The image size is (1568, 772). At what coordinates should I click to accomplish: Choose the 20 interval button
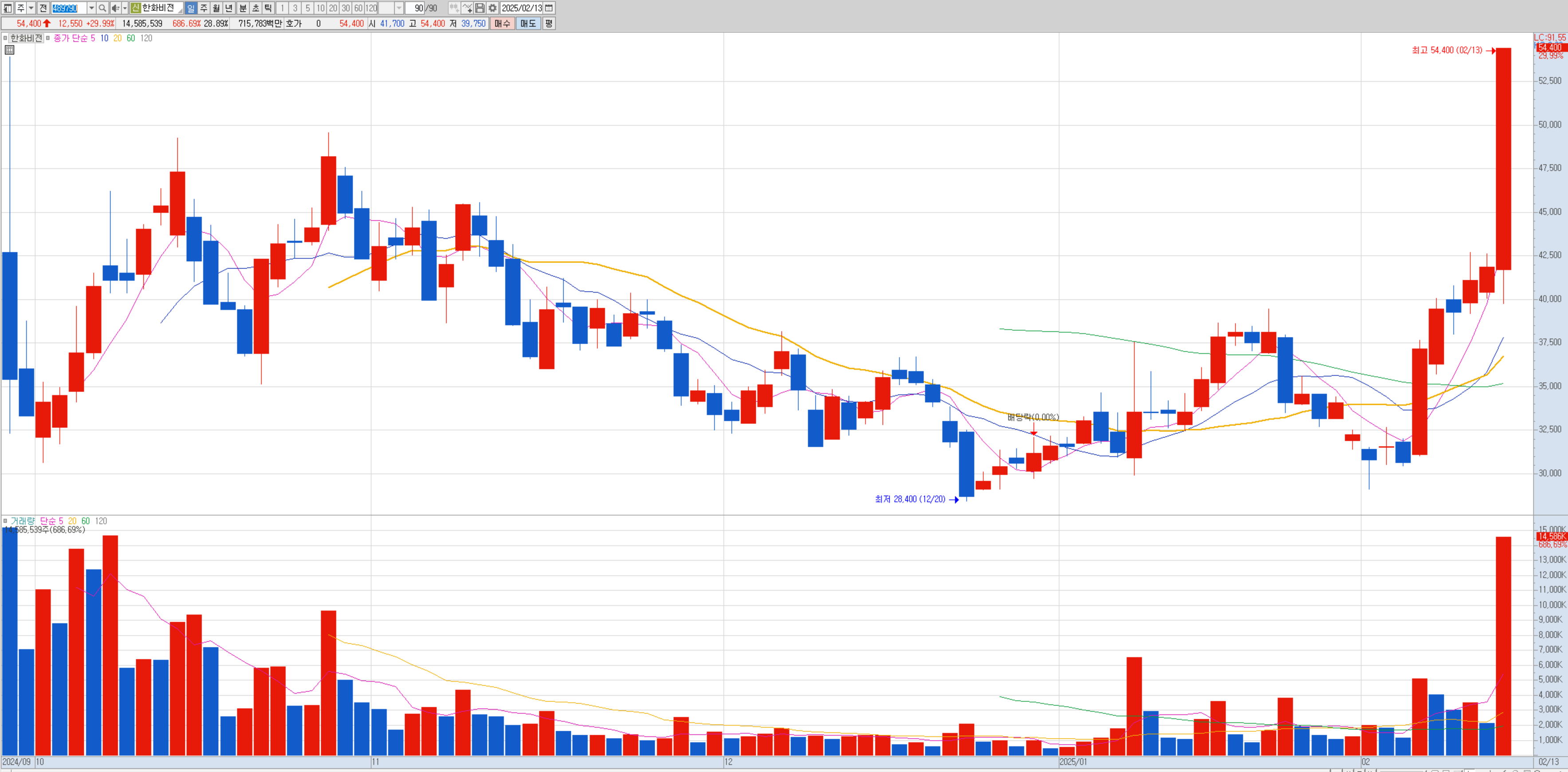pyautogui.click(x=333, y=8)
